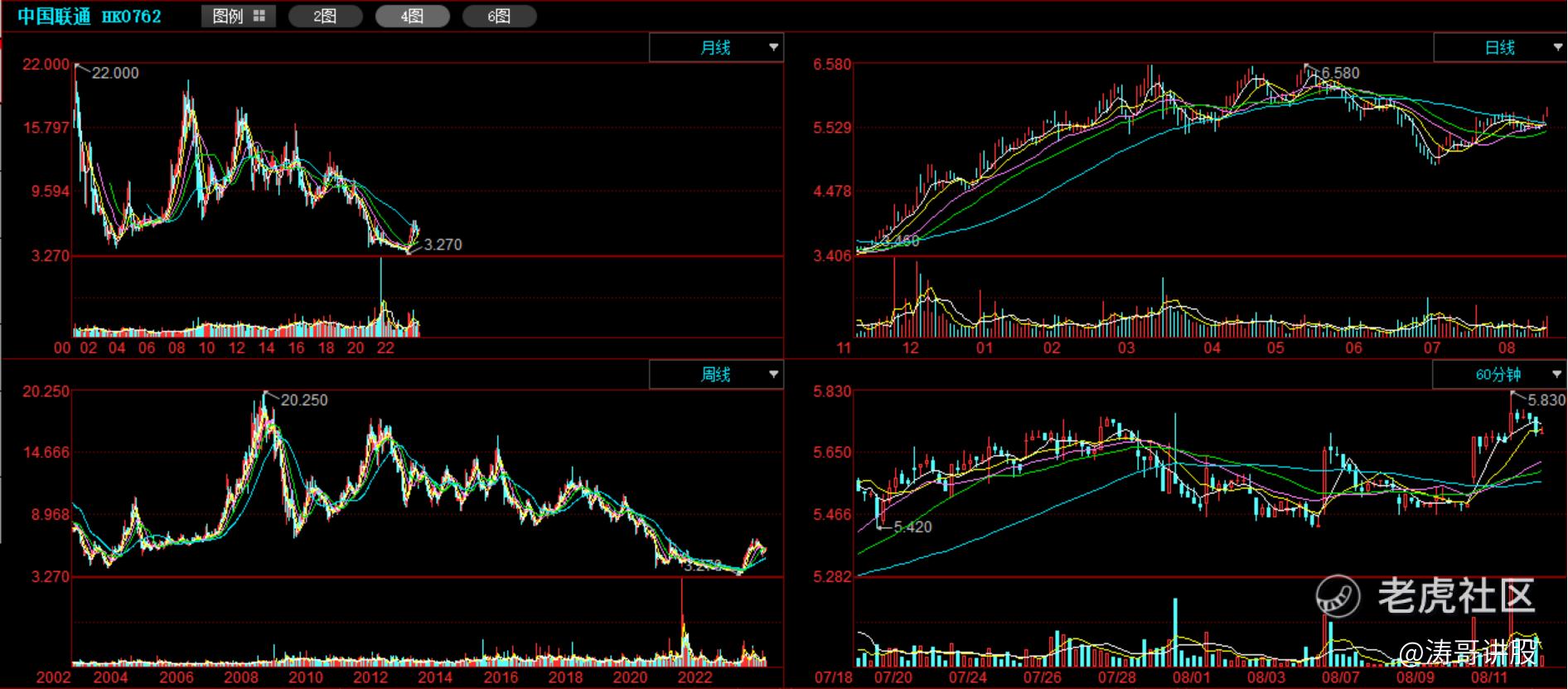Click the 05 label on the 日线 time axis

1275,348
